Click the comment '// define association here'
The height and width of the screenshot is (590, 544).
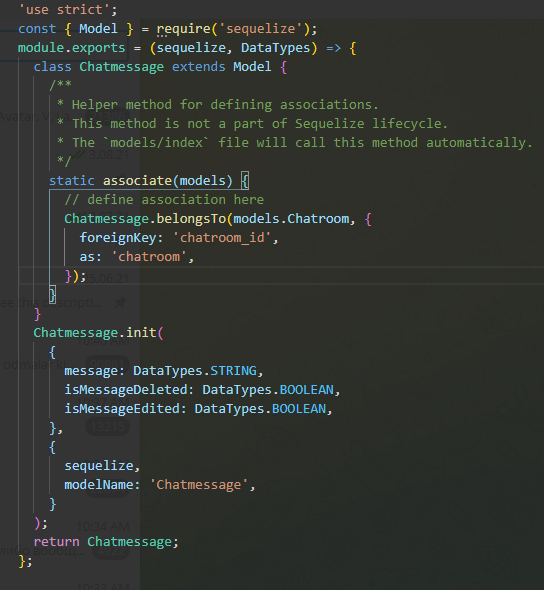[x=164, y=200]
